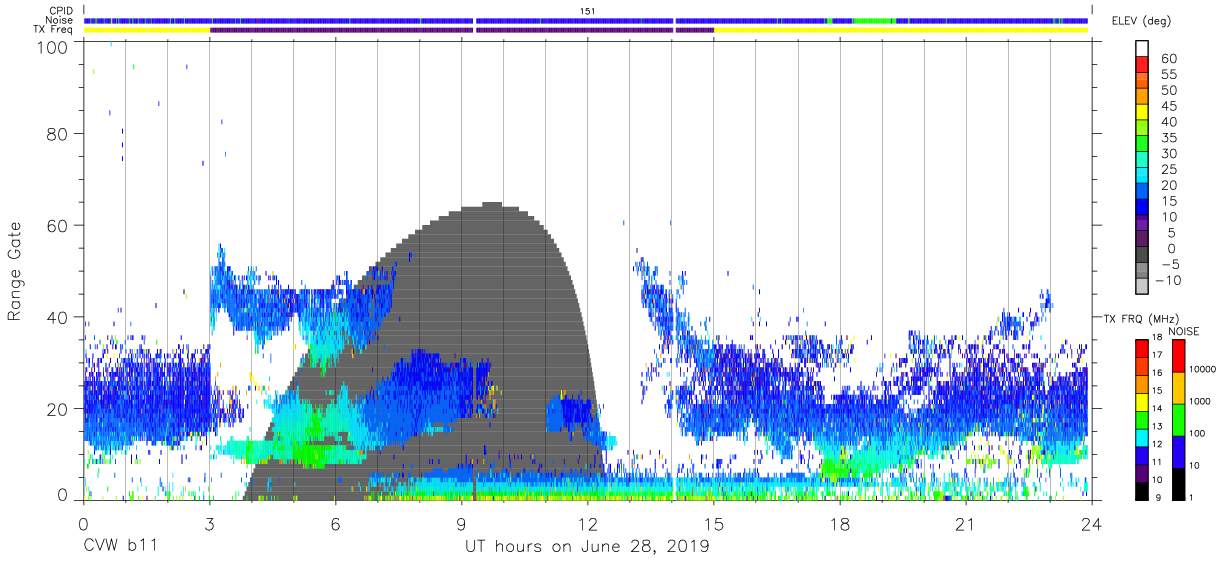Image resolution: width=1228 pixels, height=567 pixels.
Task: Click the 45 value on ELEV scale
Action: click(x=1167, y=107)
